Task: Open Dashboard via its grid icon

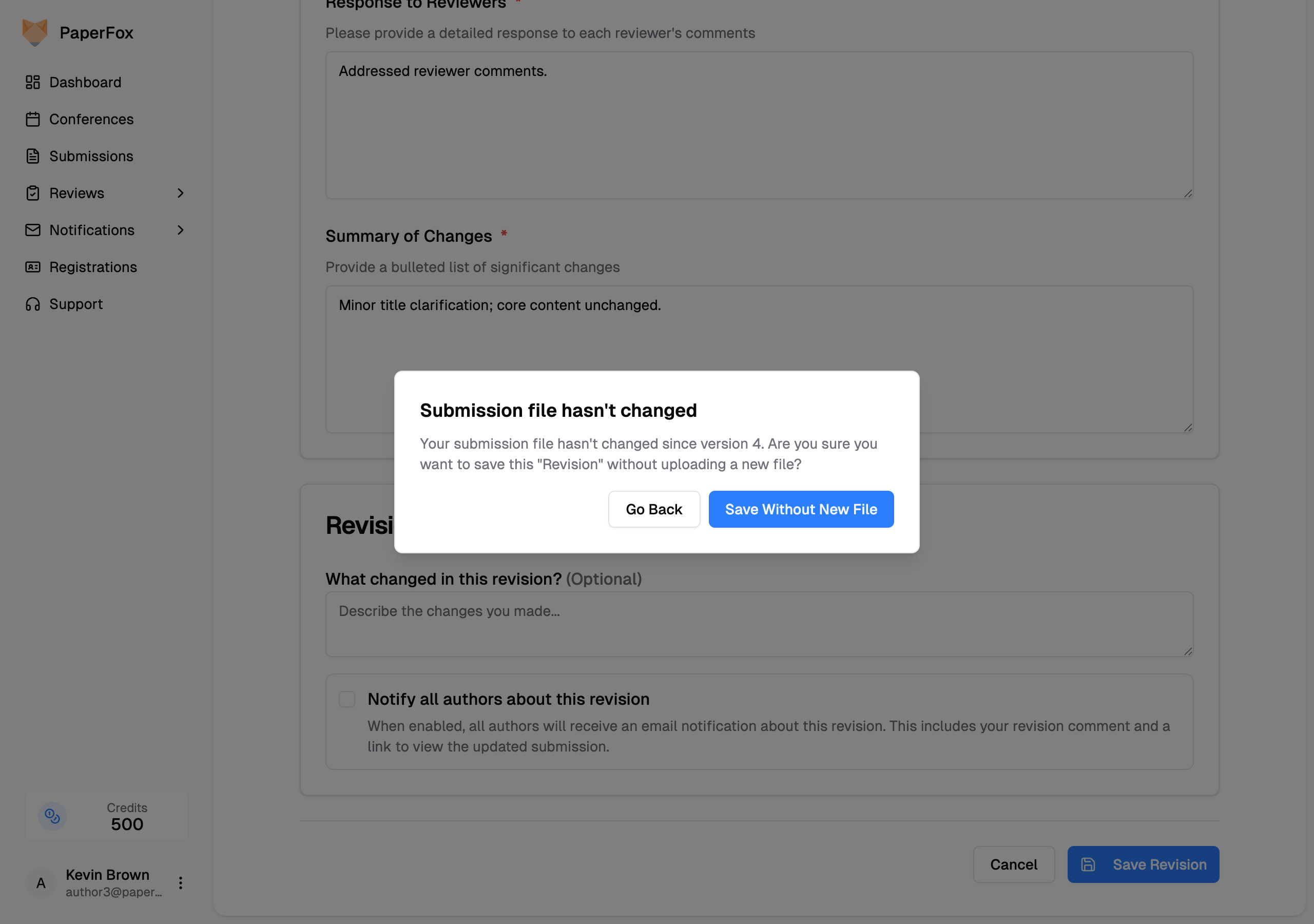Action: click(x=33, y=82)
